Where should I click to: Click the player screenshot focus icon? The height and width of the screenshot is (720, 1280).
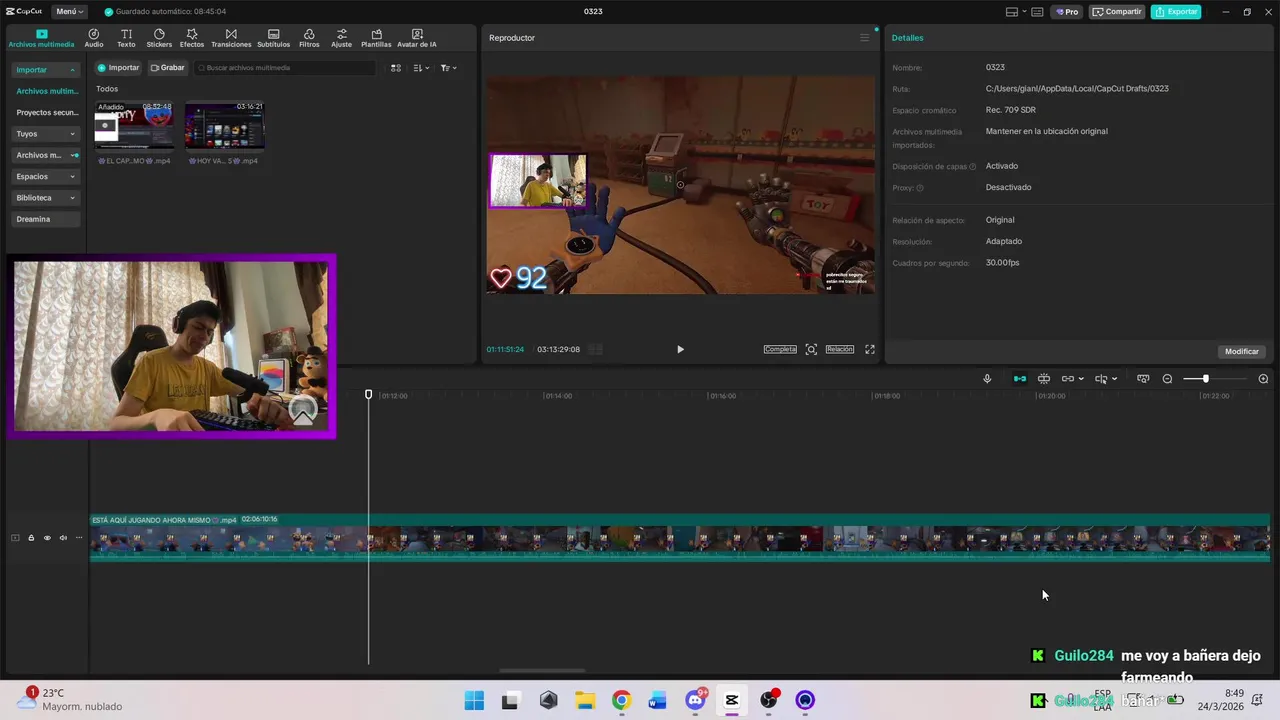click(811, 349)
